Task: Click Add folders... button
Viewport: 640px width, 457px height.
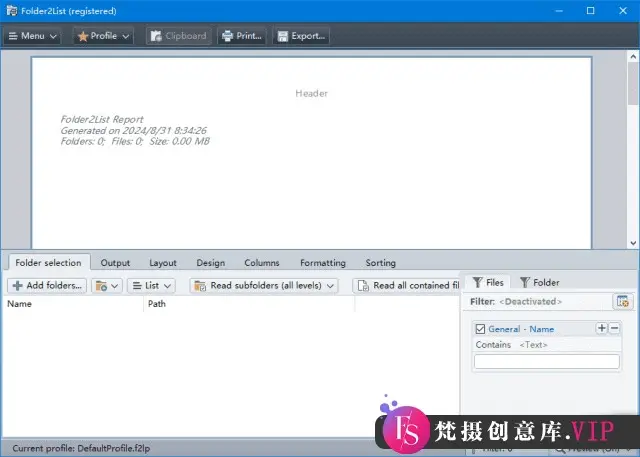Action: pos(47,286)
